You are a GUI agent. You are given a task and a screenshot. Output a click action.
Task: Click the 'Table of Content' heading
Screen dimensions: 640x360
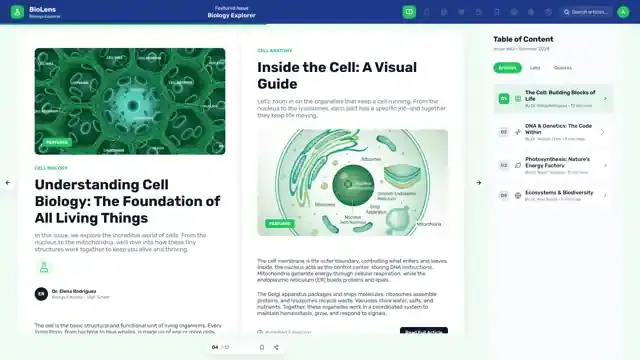[x=523, y=39]
